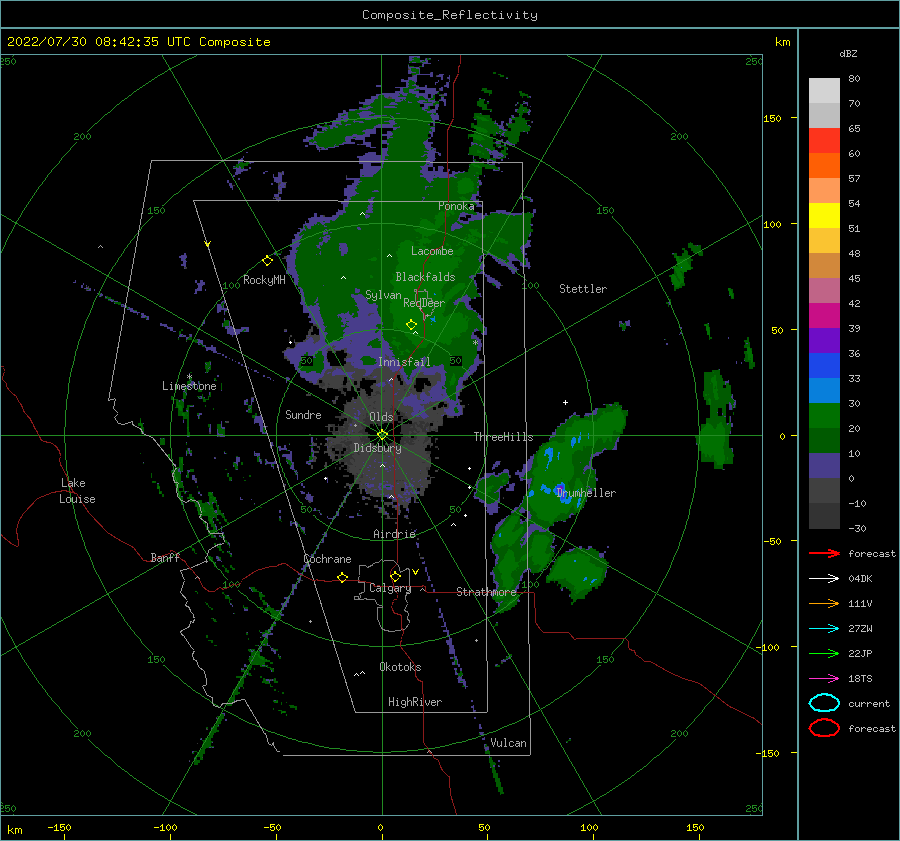Select the Lake Louise label
This screenshot has height=841, width=900.
(77, 491)
